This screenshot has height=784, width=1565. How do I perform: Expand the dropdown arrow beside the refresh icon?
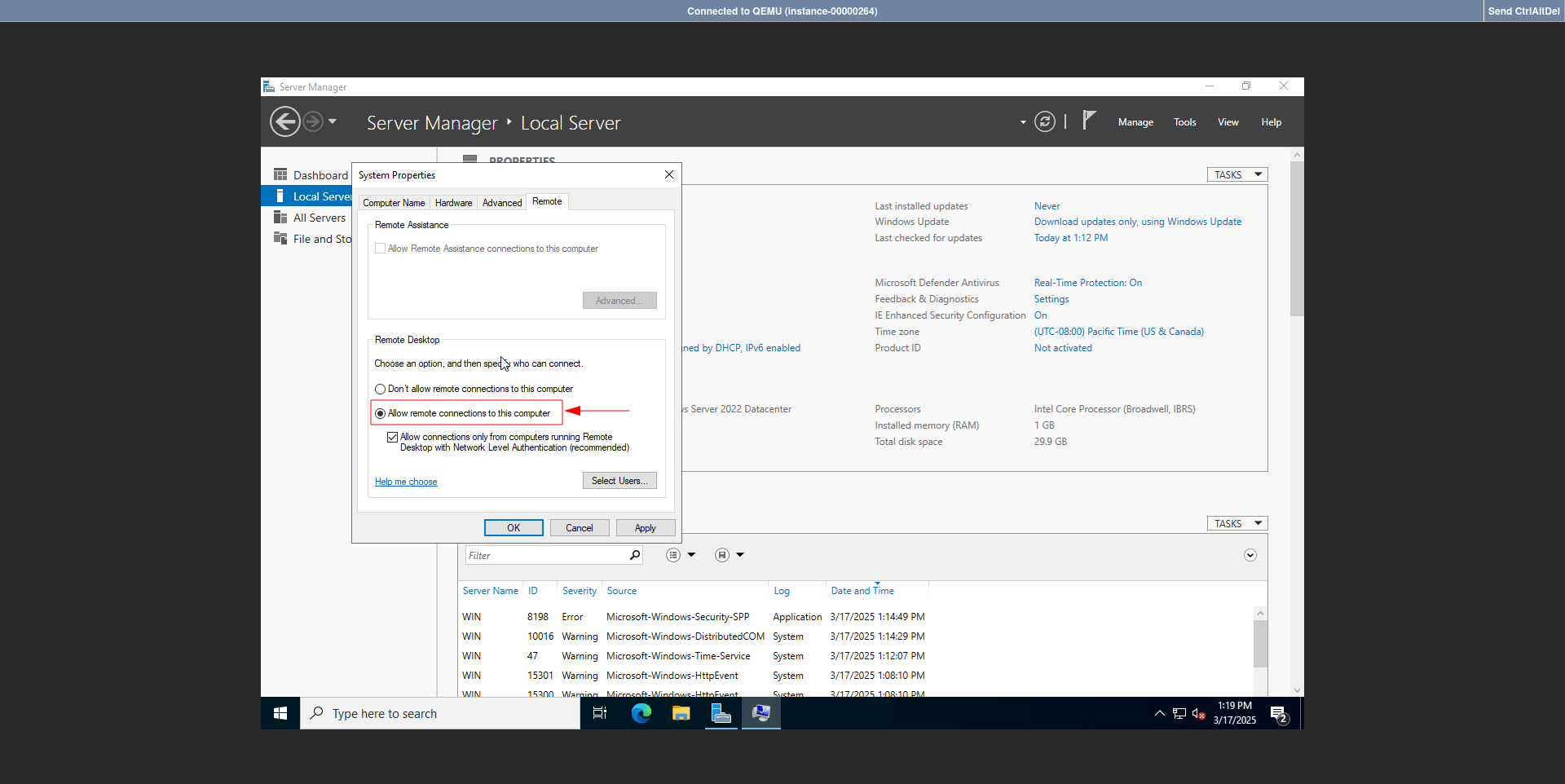(1023, 122)
